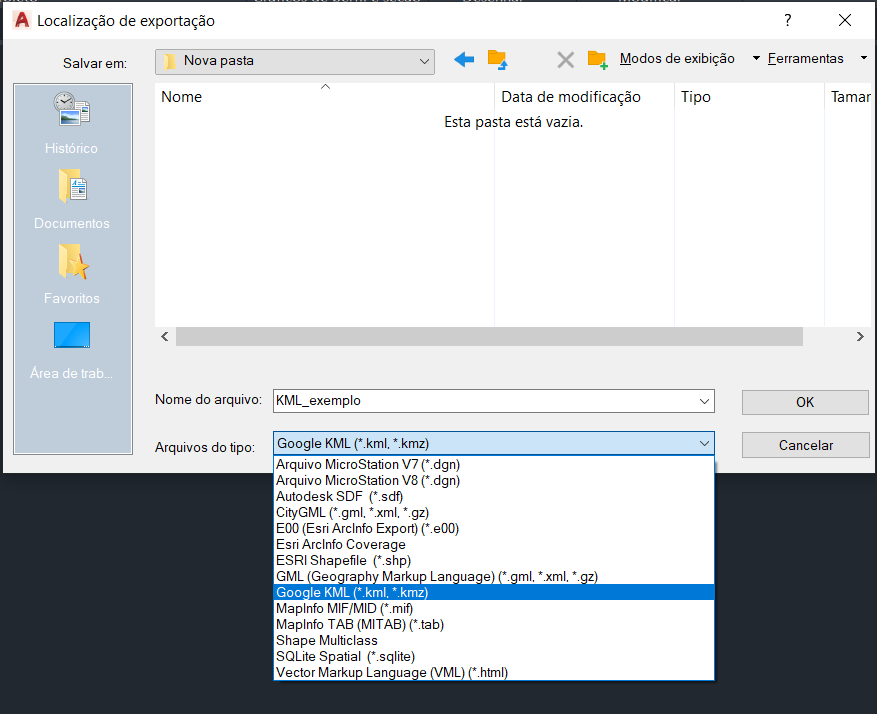Click the delete X icon in toolbar
The height and width of the screenshot is (714, 877).
[565, 59]
